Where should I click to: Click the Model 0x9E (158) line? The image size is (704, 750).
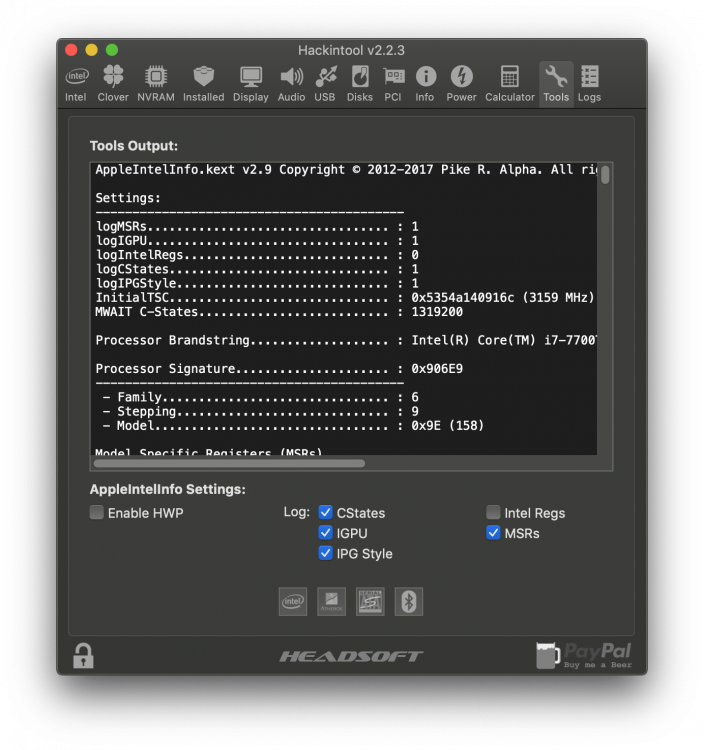point(294,426)
